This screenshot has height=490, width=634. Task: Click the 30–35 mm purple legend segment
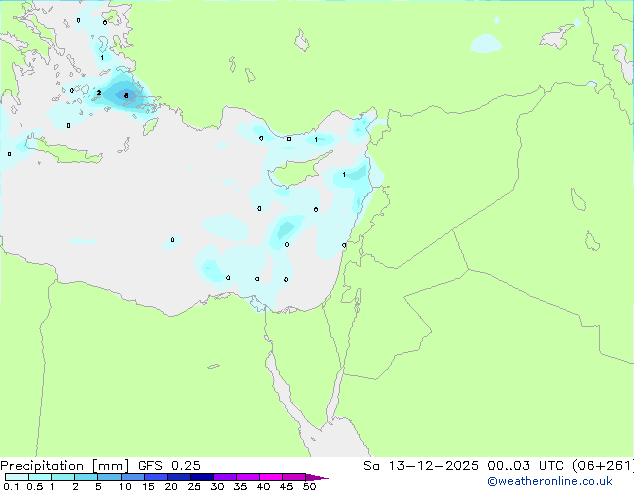(225, 477)
